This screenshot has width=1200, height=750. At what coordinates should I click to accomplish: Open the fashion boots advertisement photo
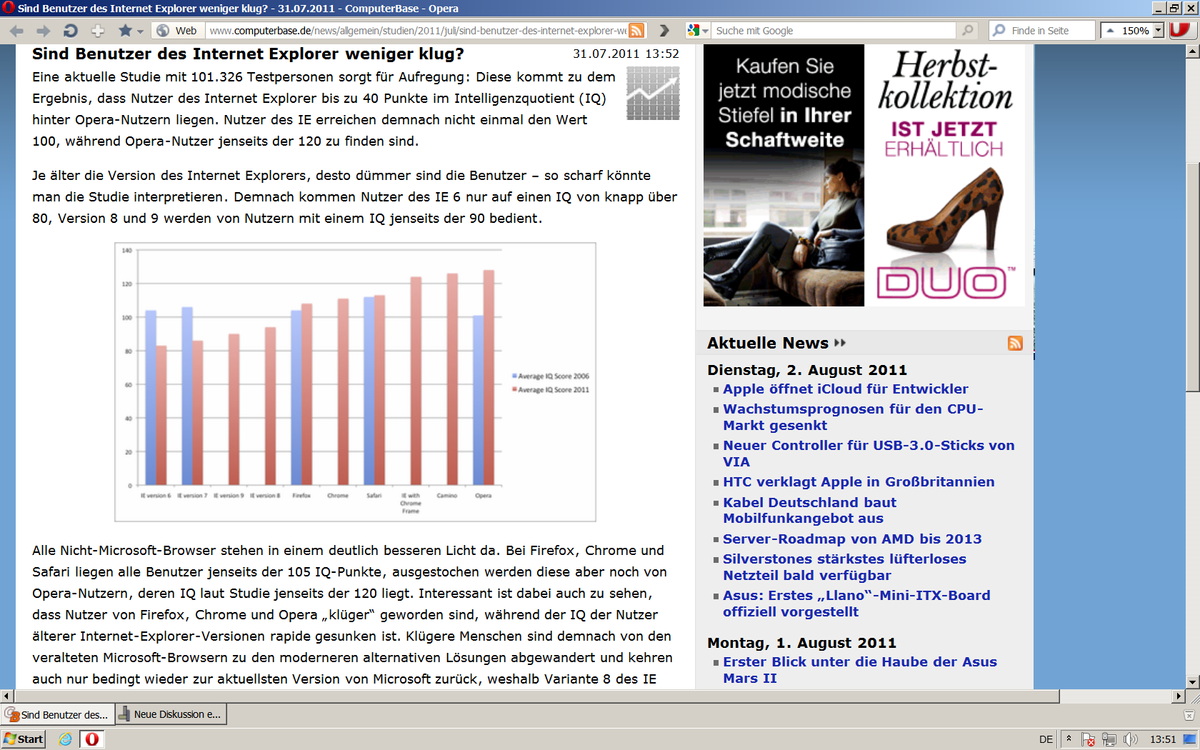click(784, 175)
